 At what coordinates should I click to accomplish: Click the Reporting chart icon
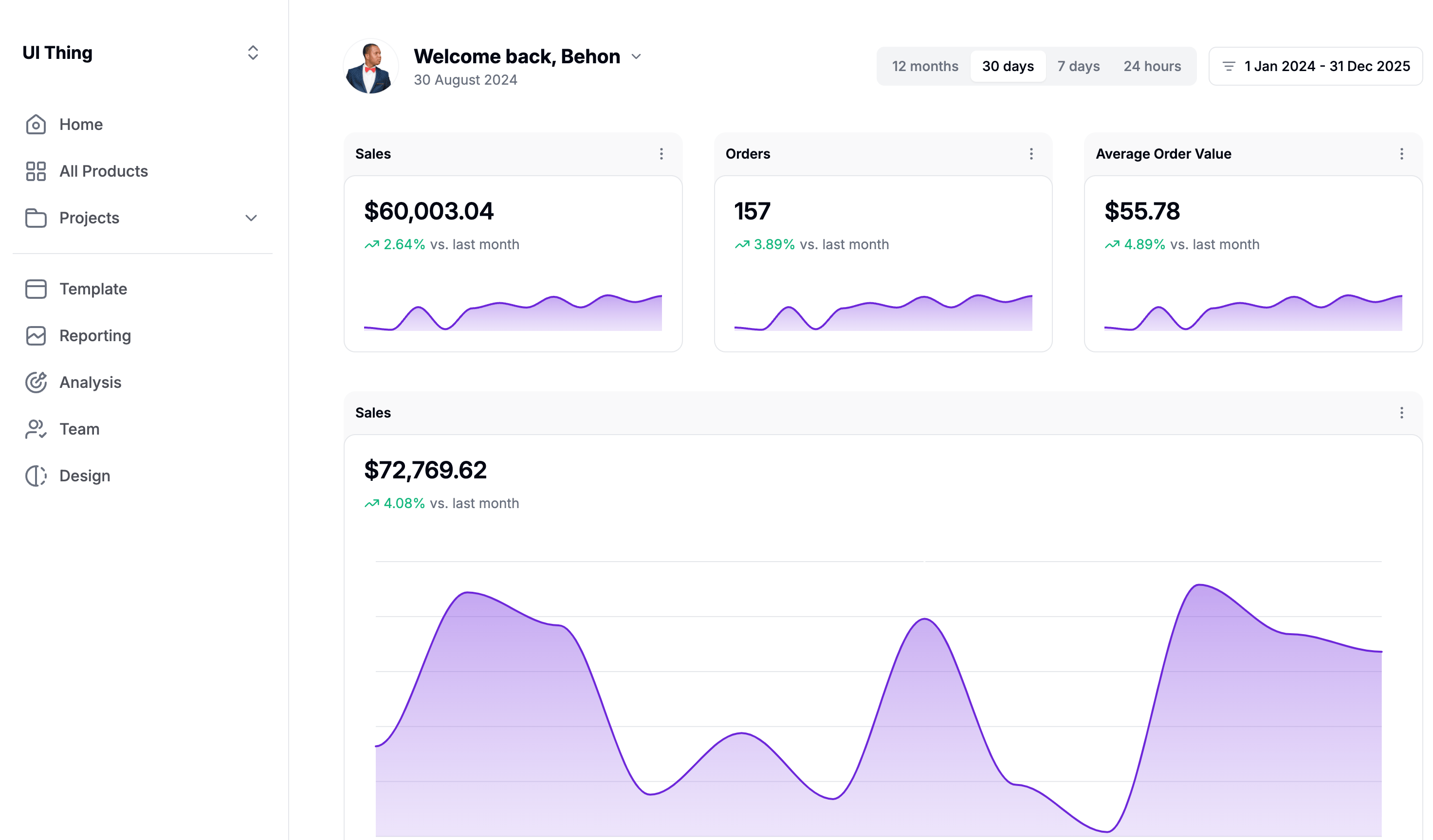coord(35,335)
